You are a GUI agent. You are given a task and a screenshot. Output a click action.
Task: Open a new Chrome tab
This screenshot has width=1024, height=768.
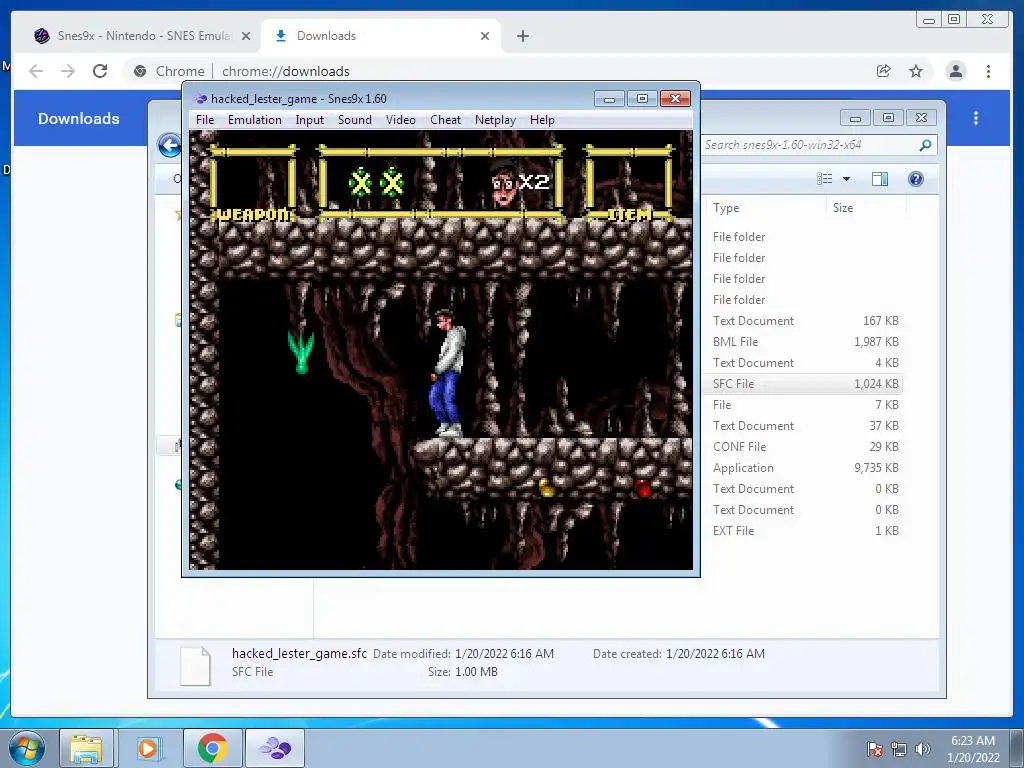pos(522,36)
